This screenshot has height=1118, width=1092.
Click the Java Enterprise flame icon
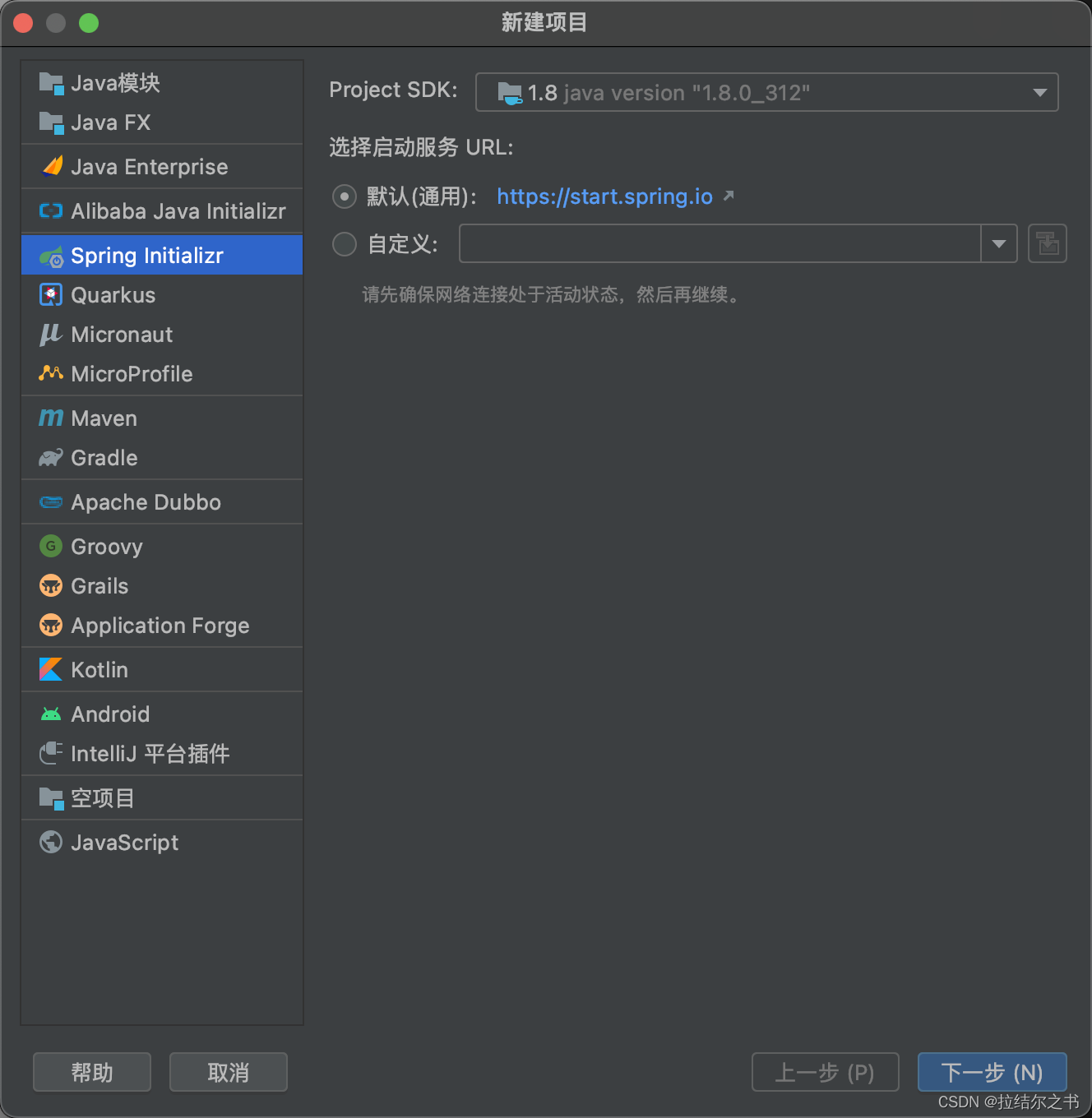pos(51,167)
